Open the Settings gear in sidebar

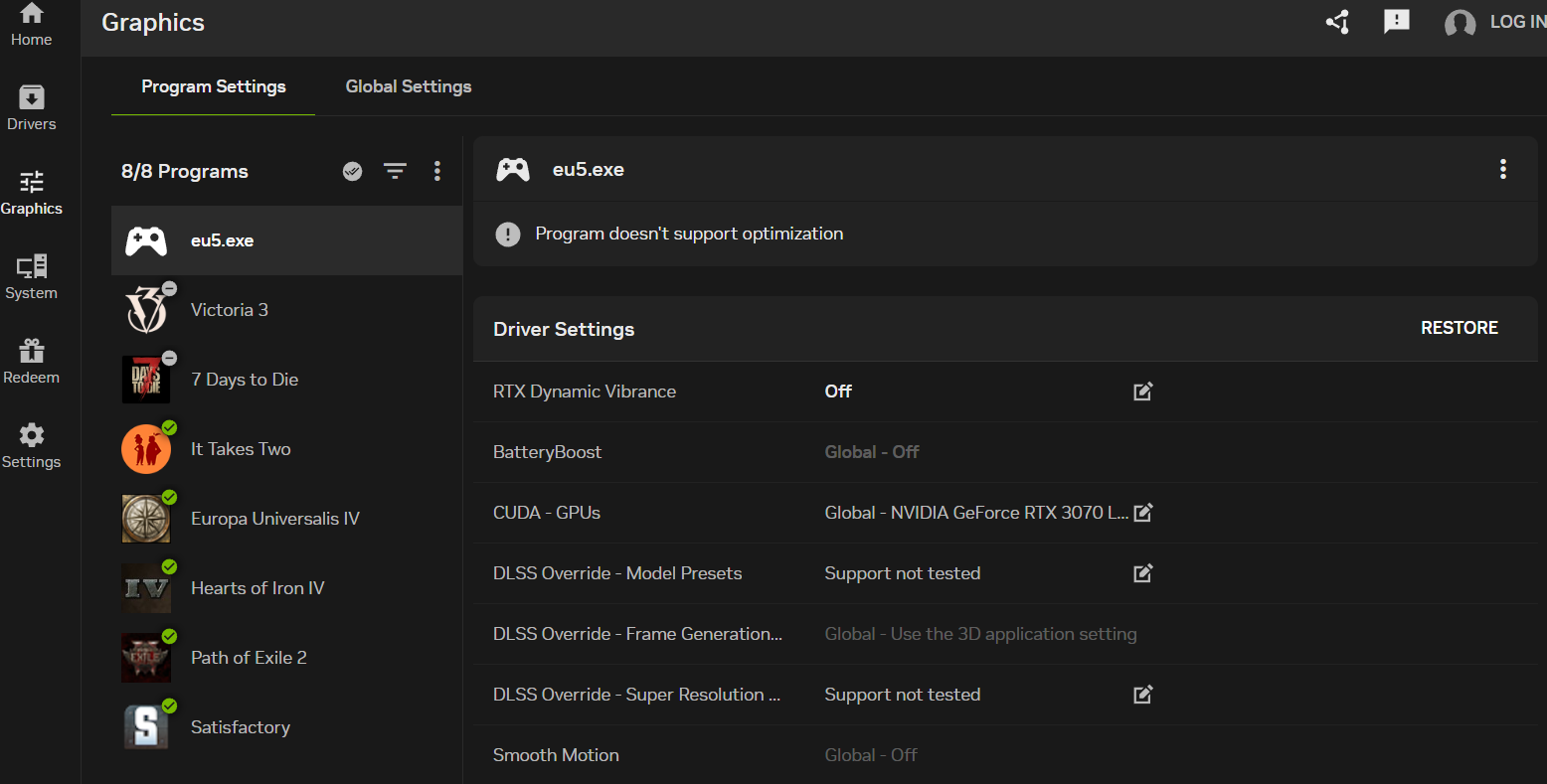(x=31, y=446)
